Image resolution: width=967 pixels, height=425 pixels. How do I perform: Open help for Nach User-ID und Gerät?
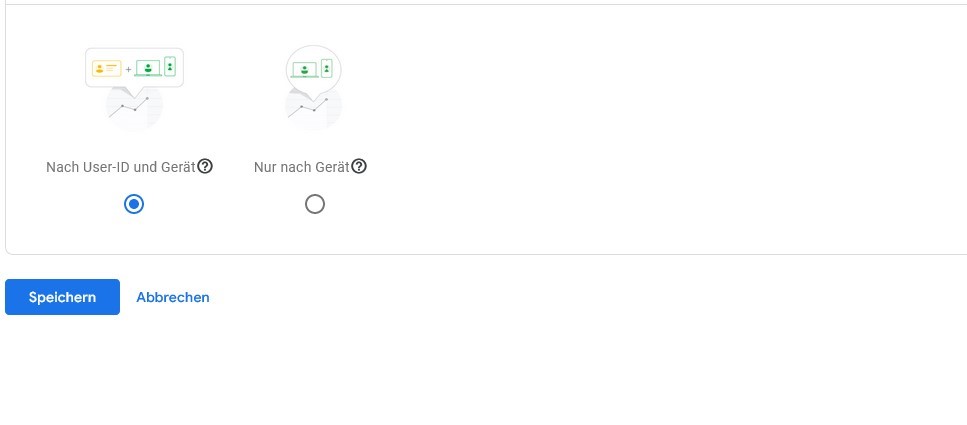point(205,167)
